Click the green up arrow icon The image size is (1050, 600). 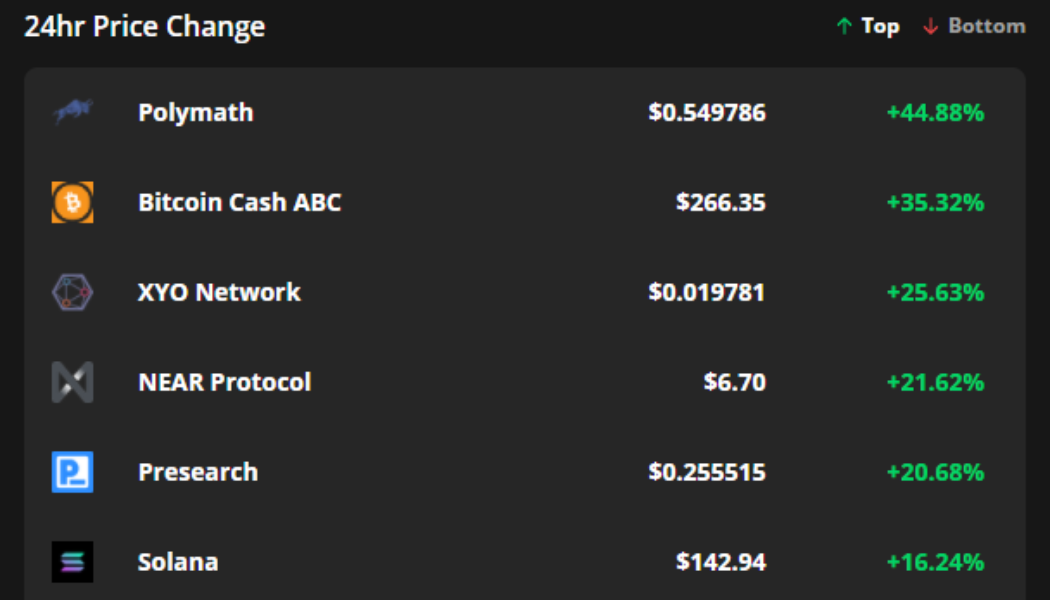[844, 27]
